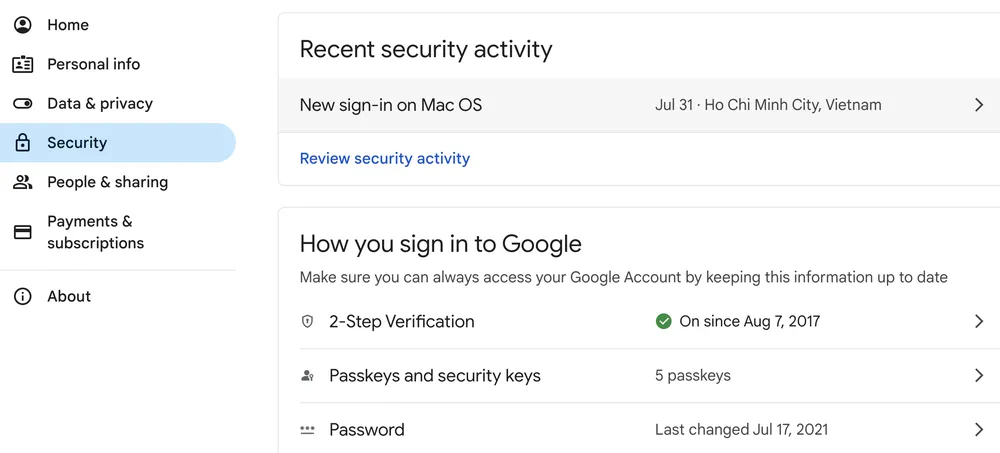Open the 2-Step Verification row chevron
The width and height of the screenshot is (1000, 453).
(980, 322)
